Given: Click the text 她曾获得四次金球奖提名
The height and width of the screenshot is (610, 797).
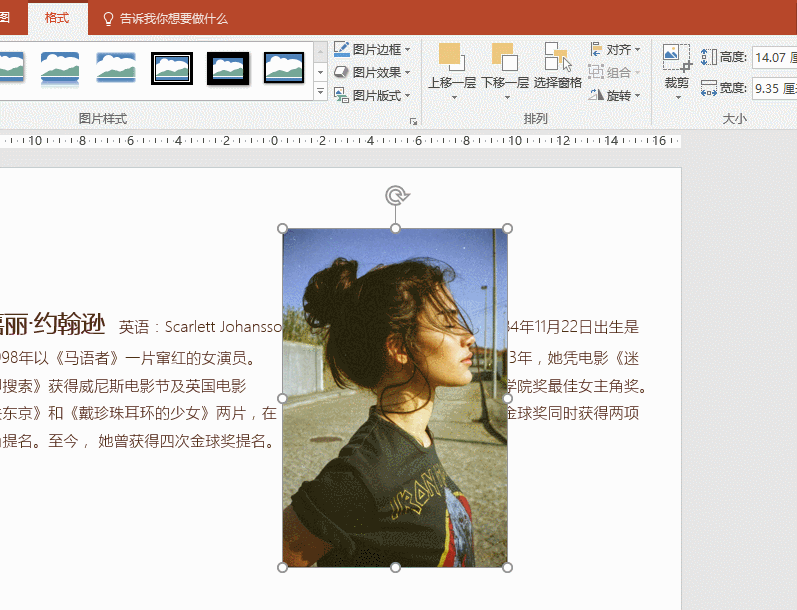Looking at the screenshot, I should click(181, 441).
